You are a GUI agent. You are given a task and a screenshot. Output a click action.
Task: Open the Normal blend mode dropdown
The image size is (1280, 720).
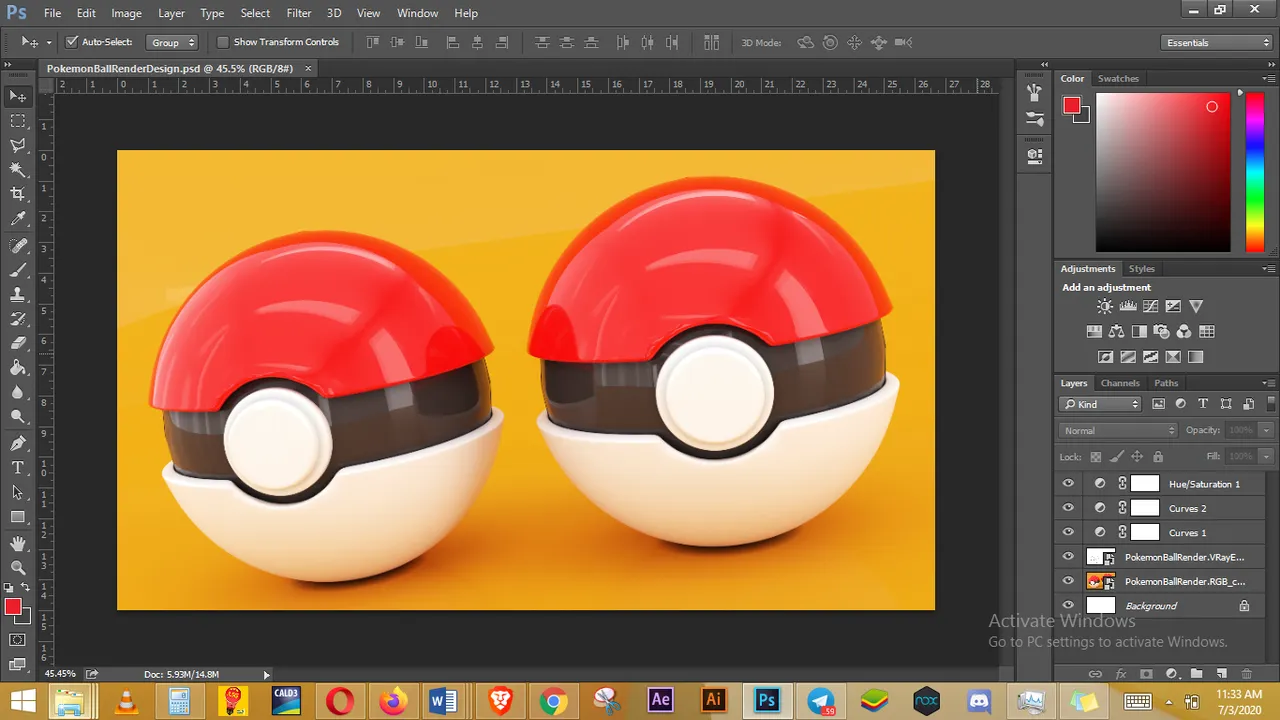click(x=1119, y=430)
